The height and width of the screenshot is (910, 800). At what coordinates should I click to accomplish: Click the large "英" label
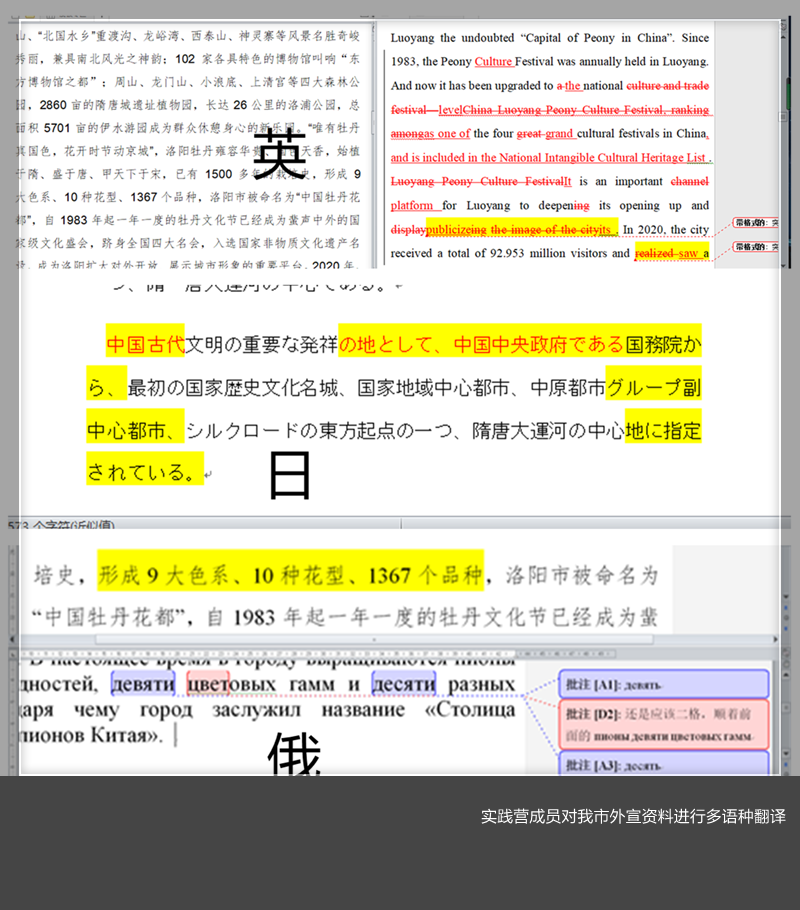[x=279, y=153]
